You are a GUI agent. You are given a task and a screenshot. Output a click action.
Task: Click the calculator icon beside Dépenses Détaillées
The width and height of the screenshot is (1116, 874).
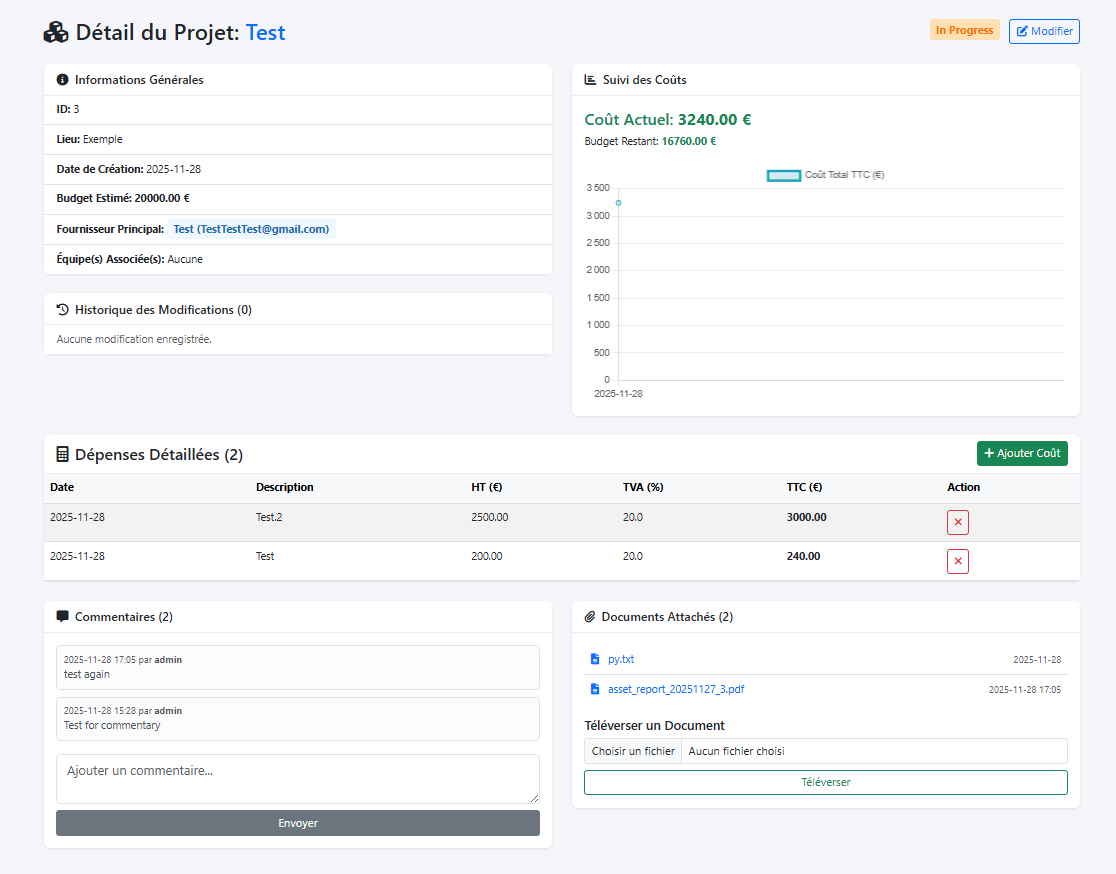(x=62, y=455)
